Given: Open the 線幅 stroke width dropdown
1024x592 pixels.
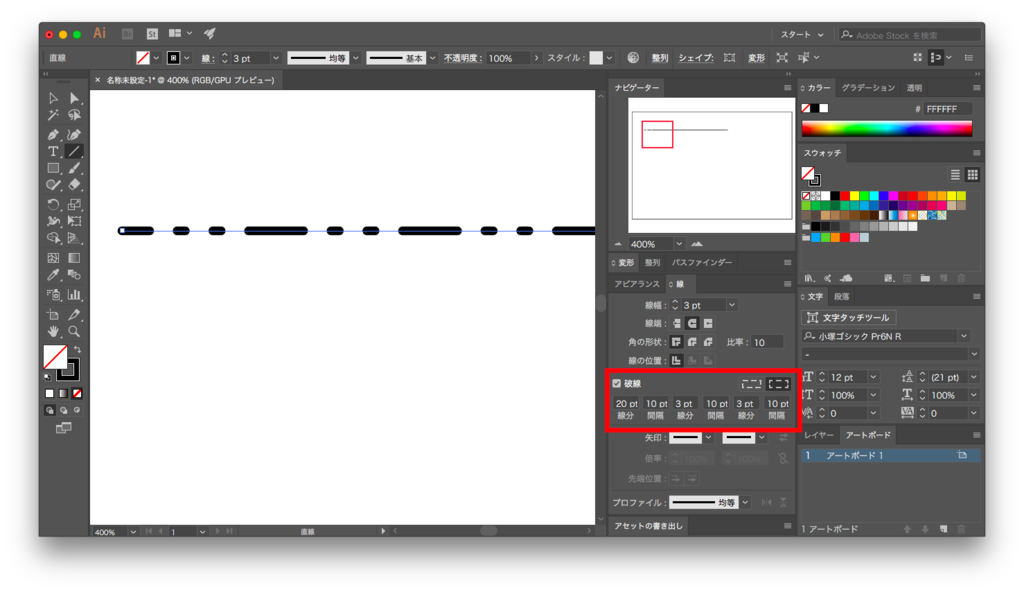Looking at the screenshot, I should click(732, 305).
